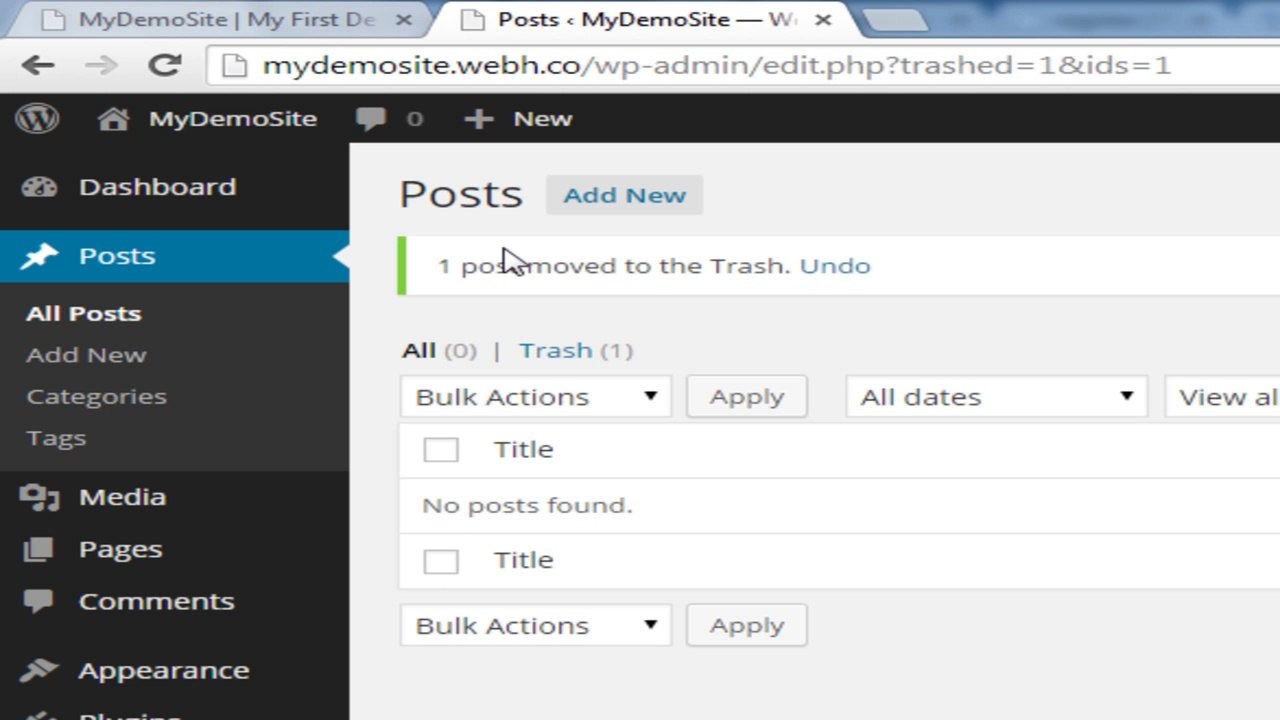This screenshot has height=720, width=1280.
Task: Reload the page with refresh icon
Action: click(164, 66)
